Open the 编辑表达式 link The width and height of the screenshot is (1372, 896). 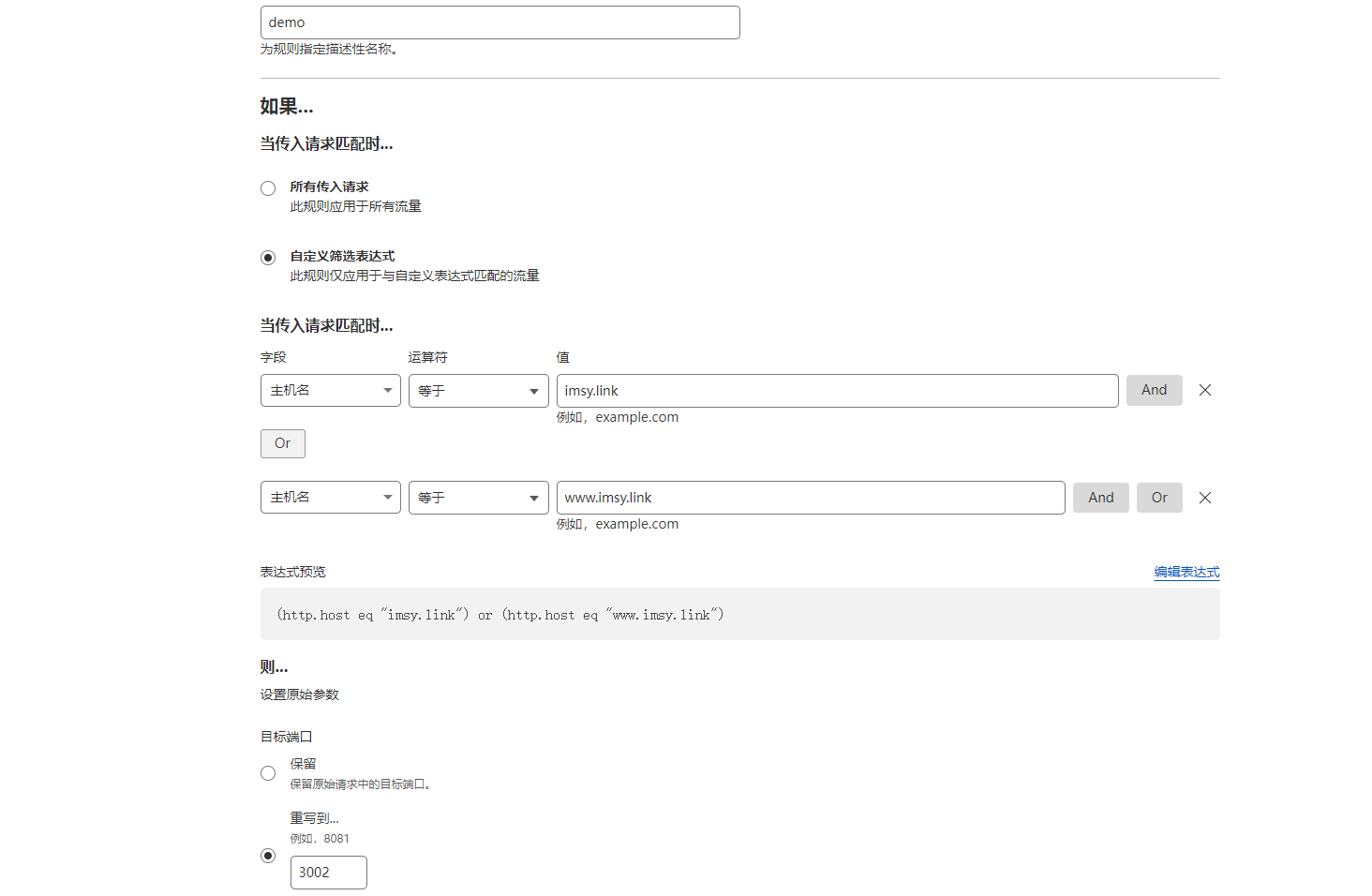[x=1186, y=572]
